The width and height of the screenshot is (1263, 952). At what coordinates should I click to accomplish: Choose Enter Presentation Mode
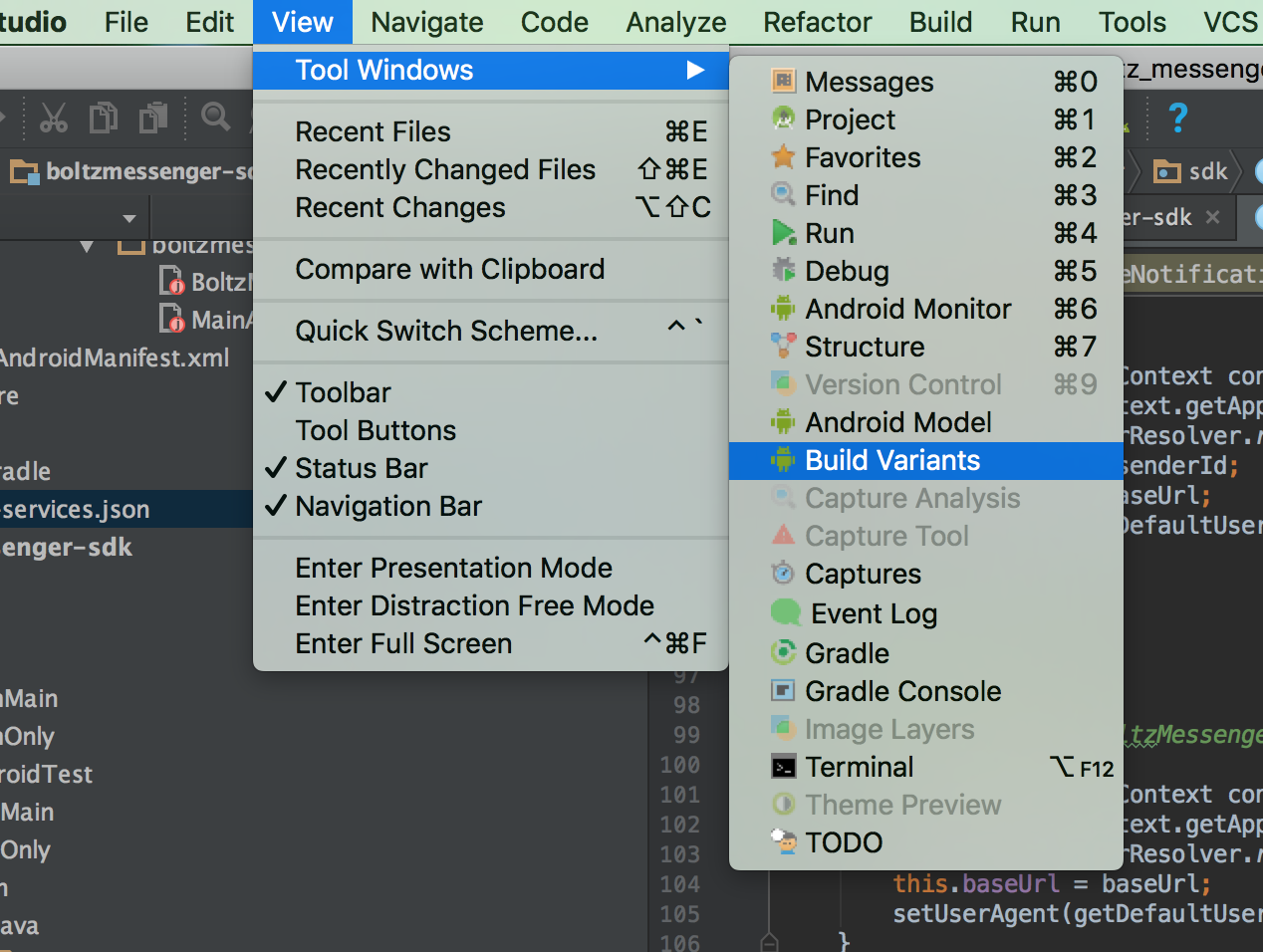(x=491, y=568)
